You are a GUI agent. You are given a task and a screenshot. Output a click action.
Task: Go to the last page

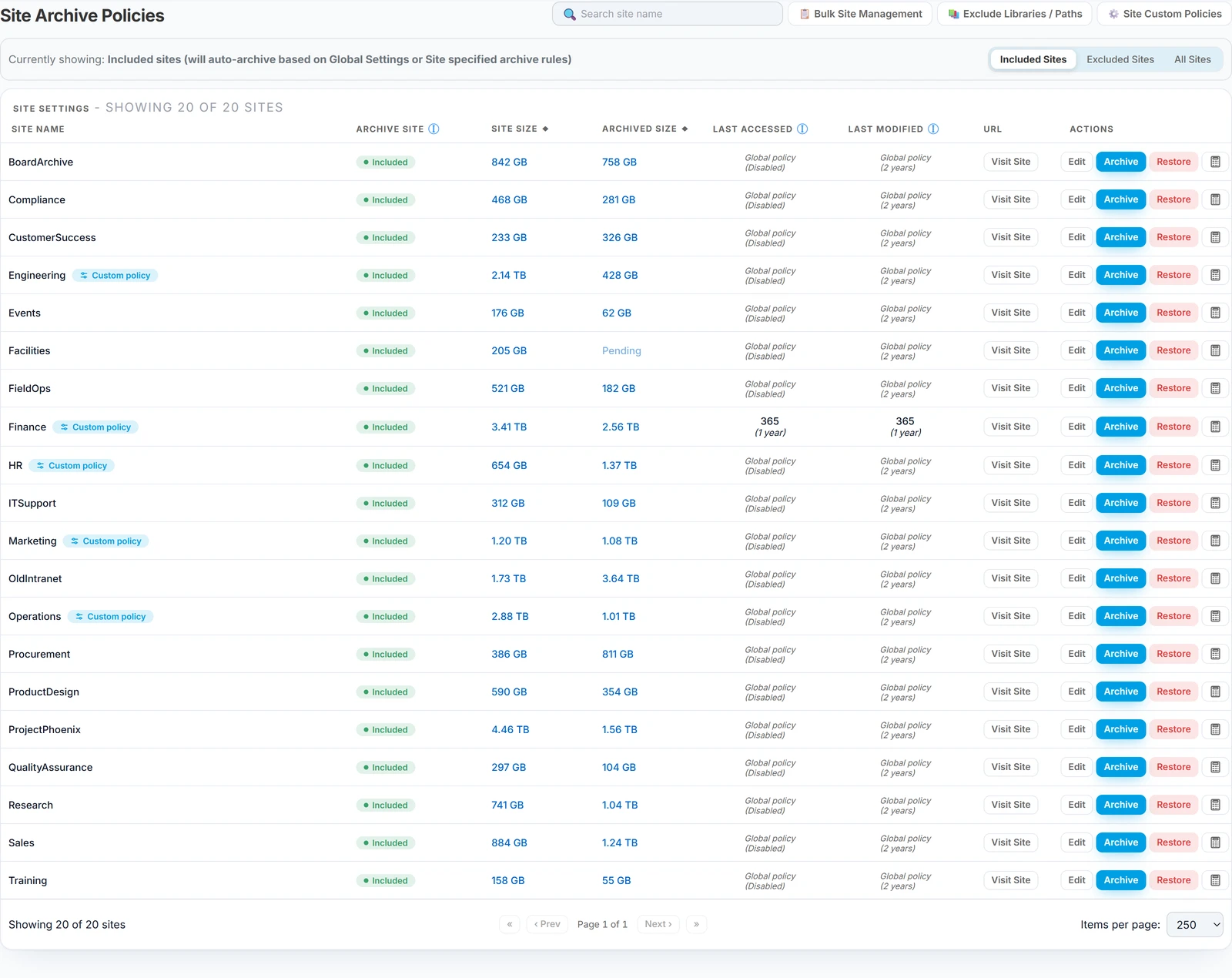[696, 924]
